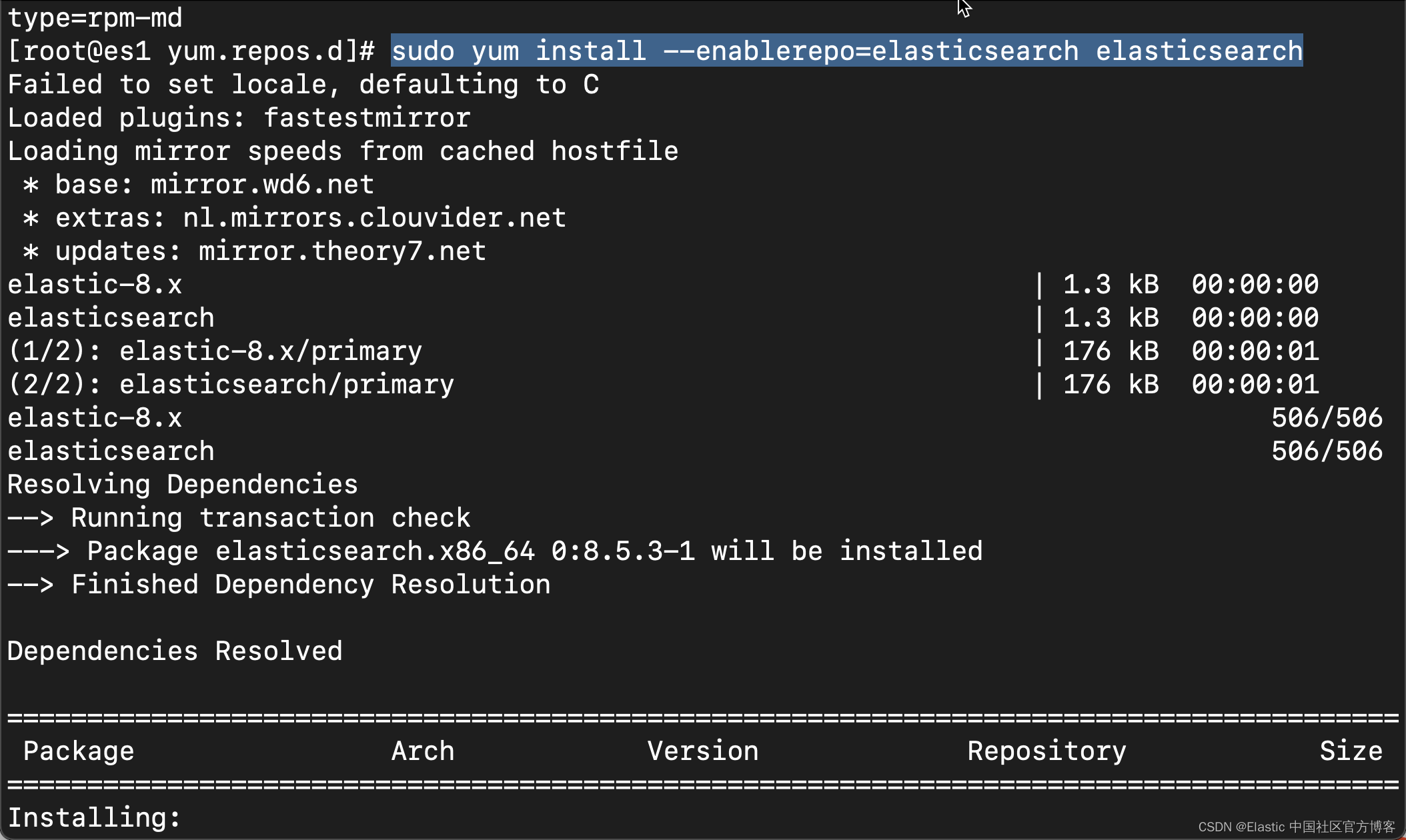Click the base mirror.wd6.net address

pos(262,185)
